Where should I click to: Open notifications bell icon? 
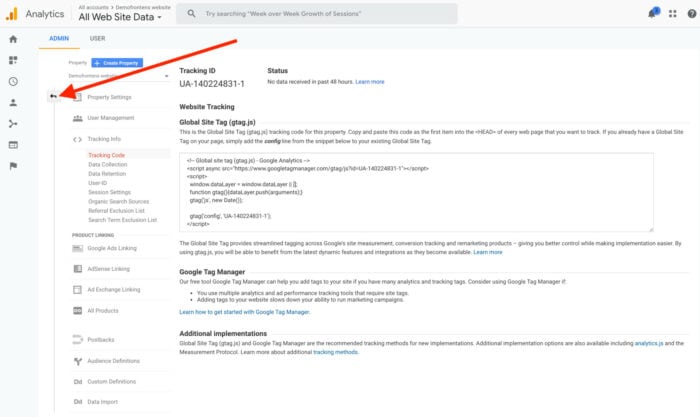[653, 13]
